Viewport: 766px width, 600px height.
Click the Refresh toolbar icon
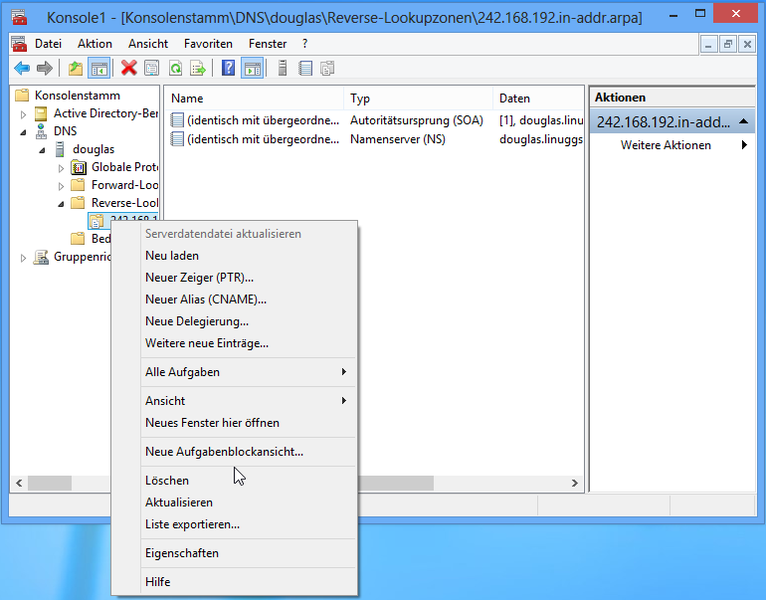pyautogui.click(x=175, y=68)
